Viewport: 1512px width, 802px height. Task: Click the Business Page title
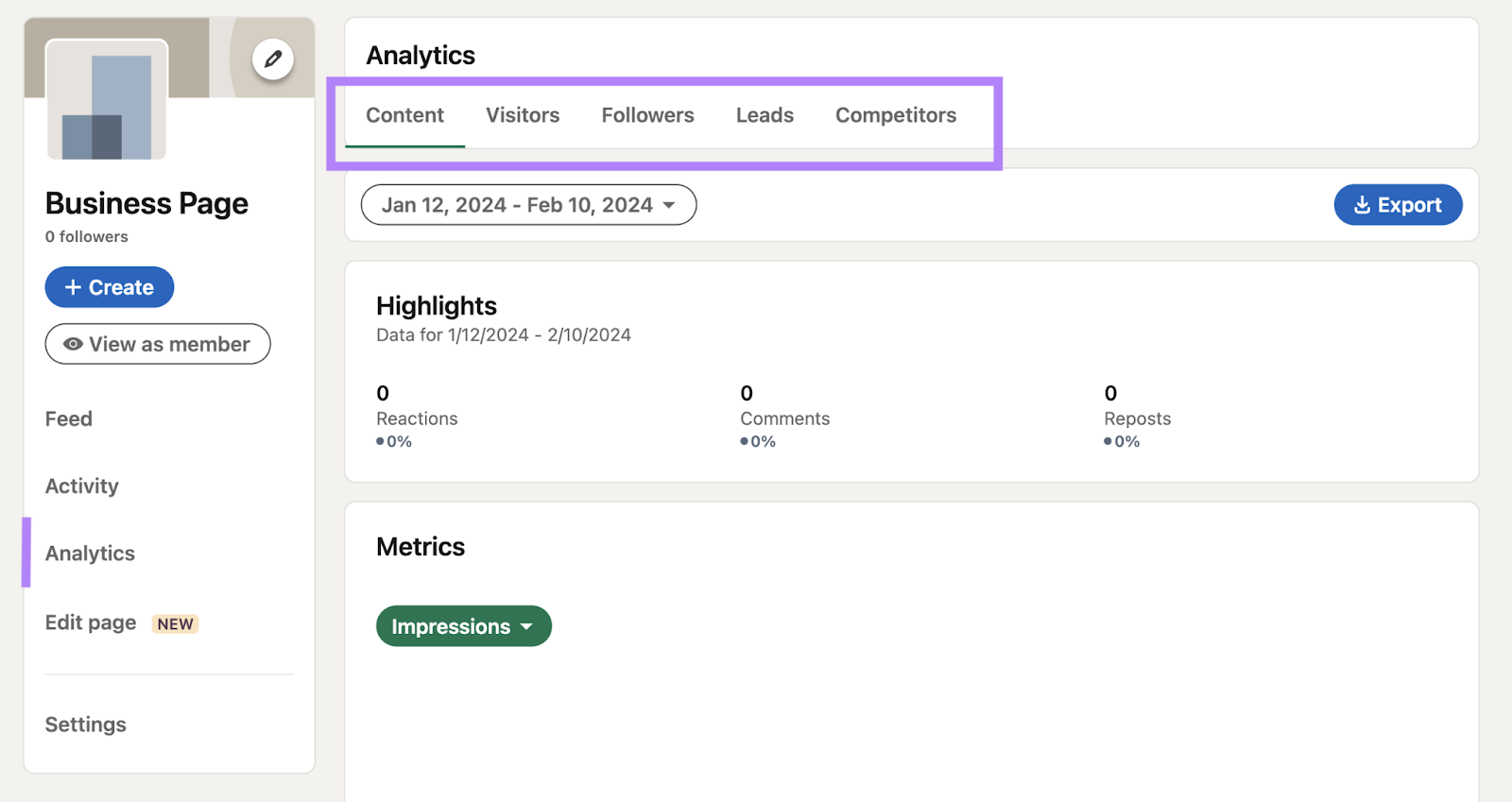pos(146,203)
